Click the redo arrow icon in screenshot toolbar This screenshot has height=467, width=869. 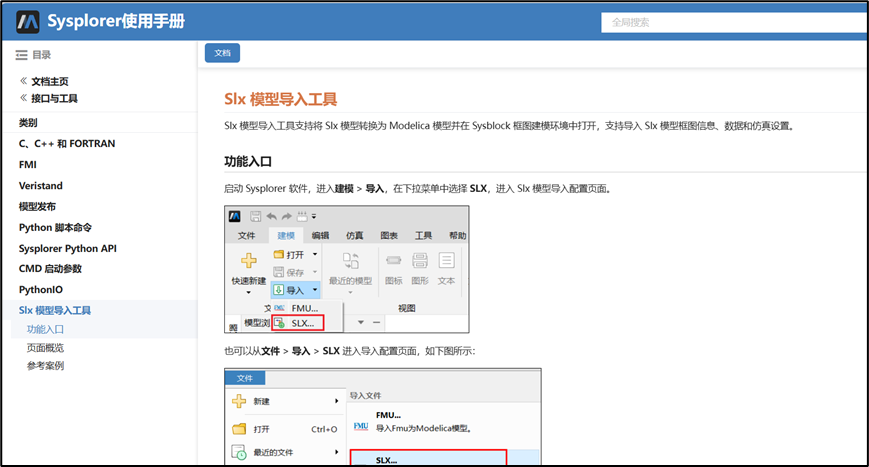287,216
